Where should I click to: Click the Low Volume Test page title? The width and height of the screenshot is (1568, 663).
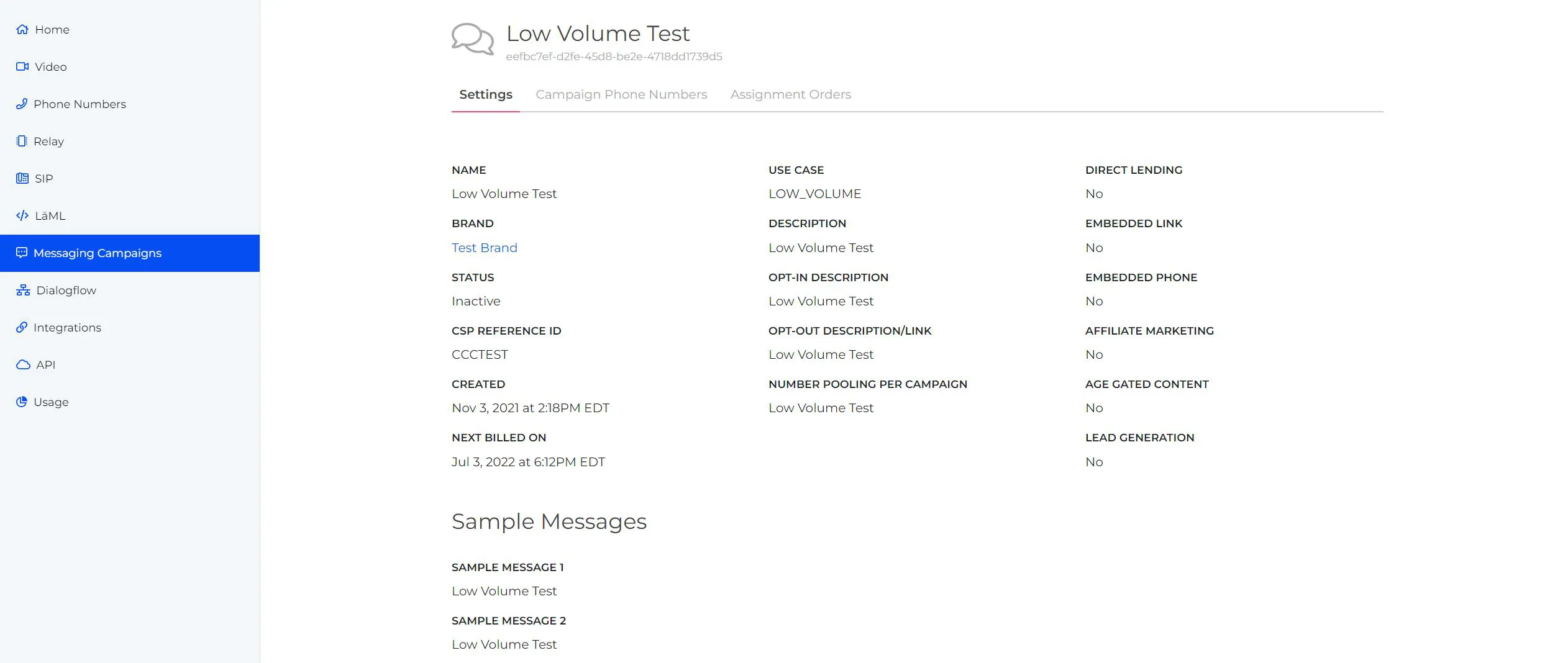tap(598, 33)
